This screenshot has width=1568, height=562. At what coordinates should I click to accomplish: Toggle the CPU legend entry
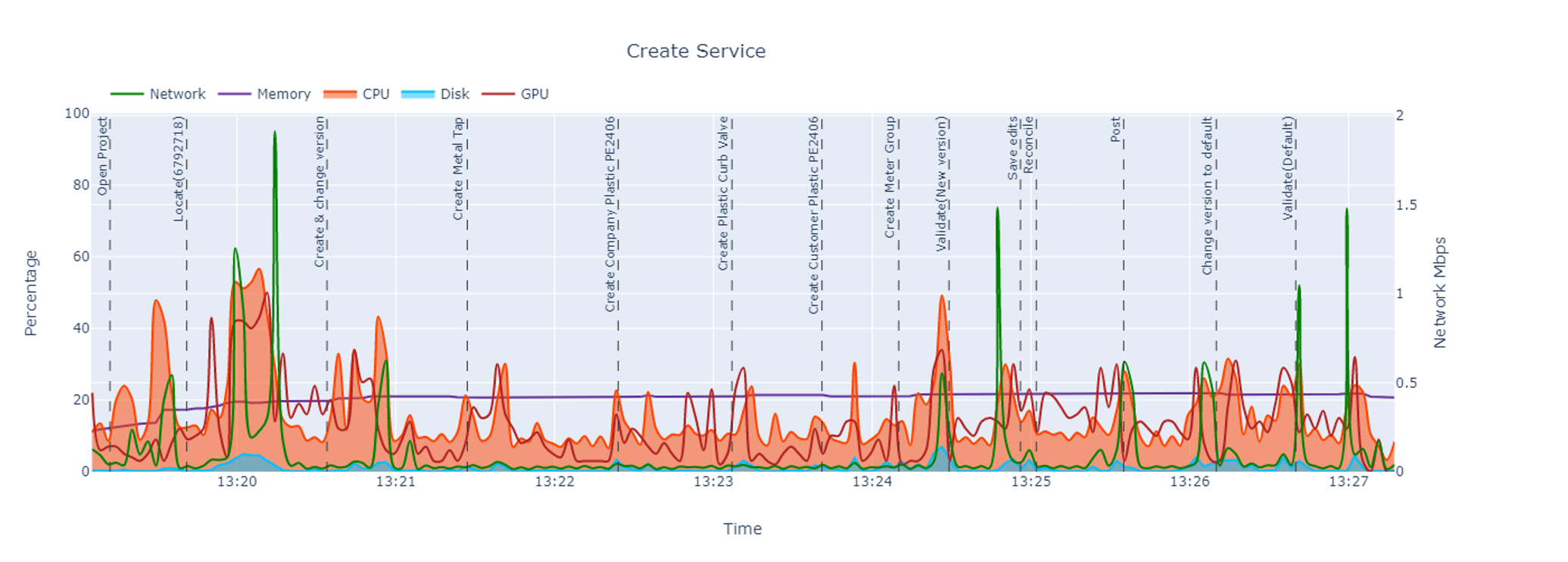coord(356,94)
